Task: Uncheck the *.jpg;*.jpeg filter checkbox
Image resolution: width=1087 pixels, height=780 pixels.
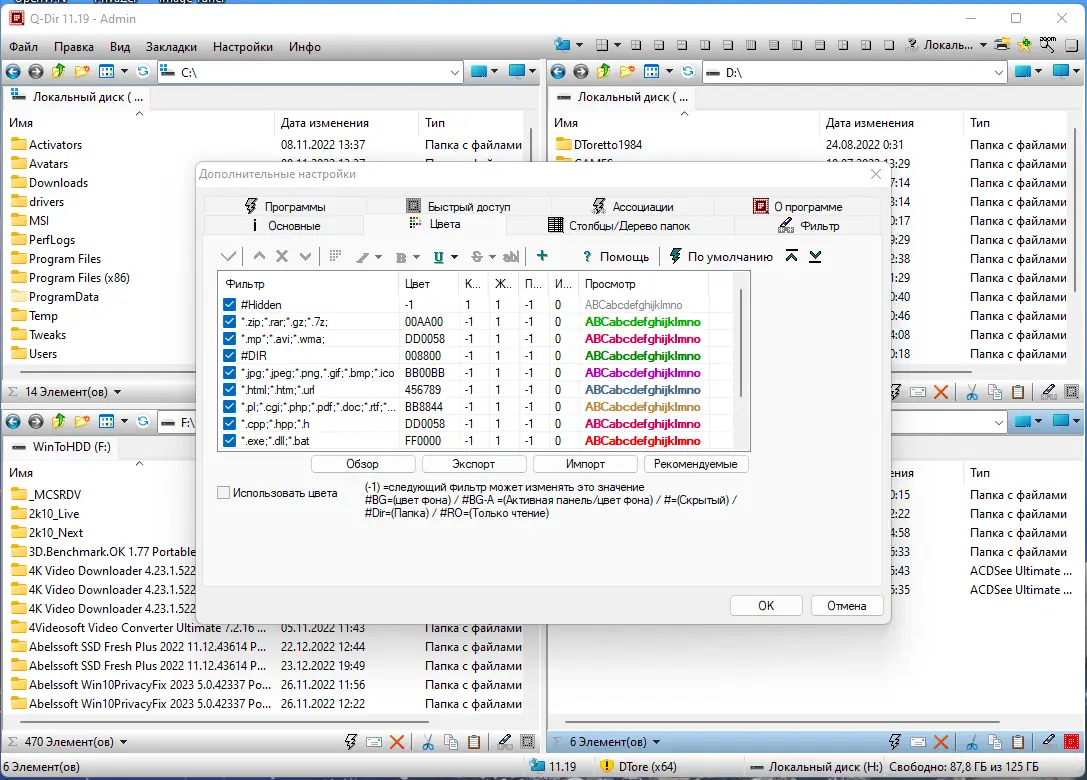Action: [x=229, y=372]
